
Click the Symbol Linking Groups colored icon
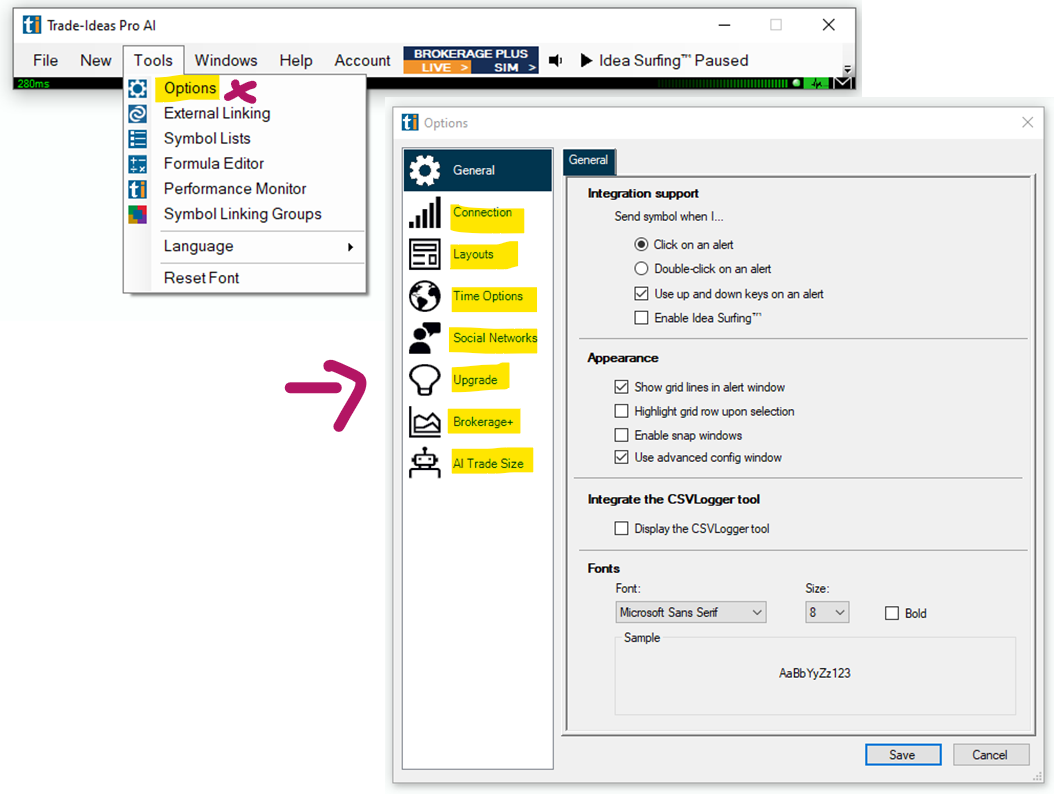pyautogui.click(x=137, y=214)
